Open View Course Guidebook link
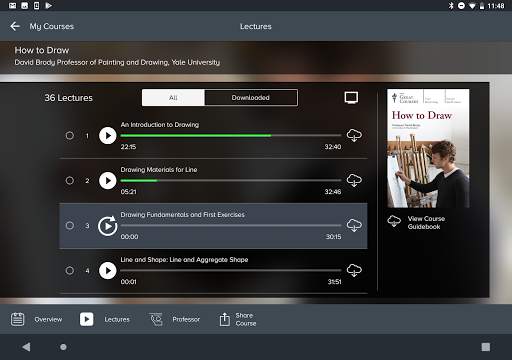 pyautogui.click(x=426, y=223)
